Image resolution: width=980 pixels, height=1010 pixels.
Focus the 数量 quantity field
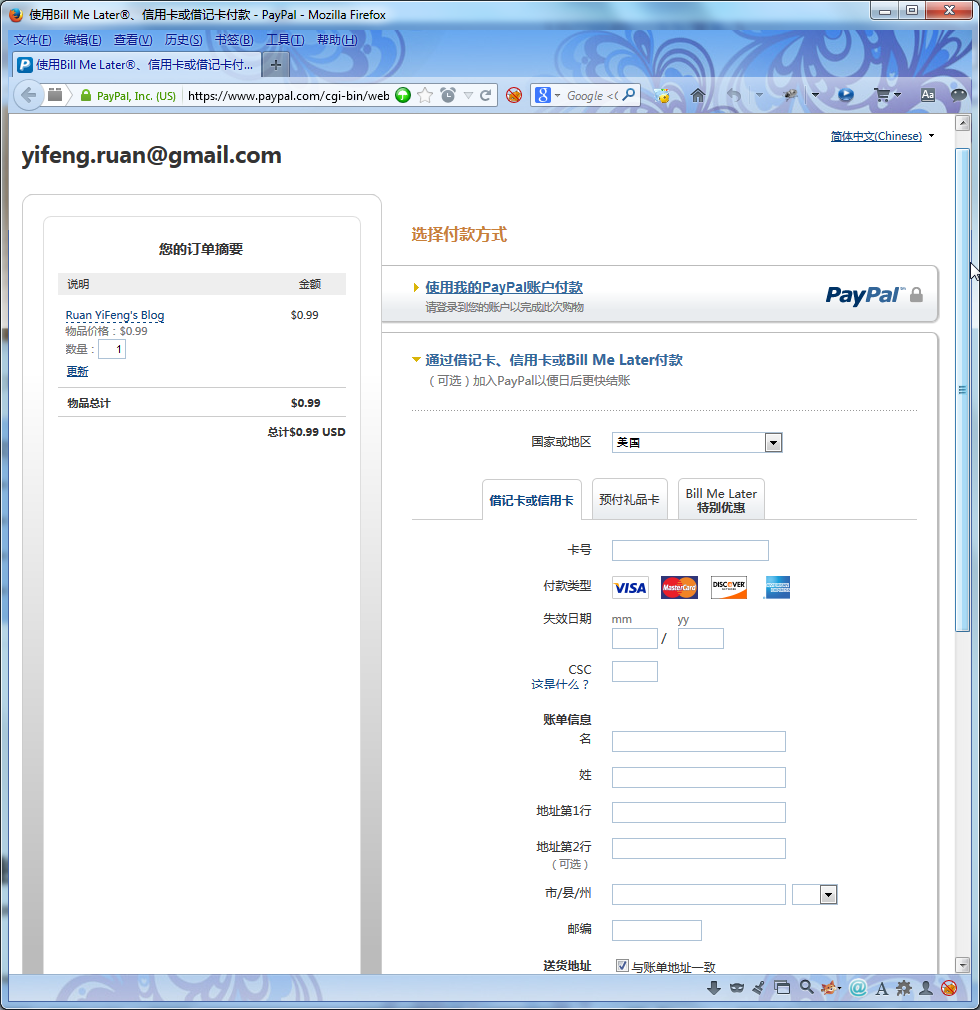click(112, 349)
